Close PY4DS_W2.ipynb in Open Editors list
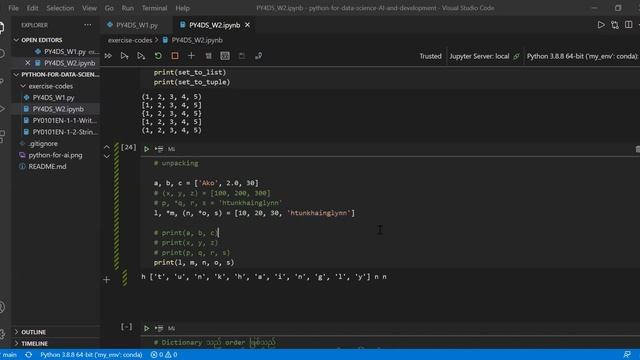 [27, 63]
